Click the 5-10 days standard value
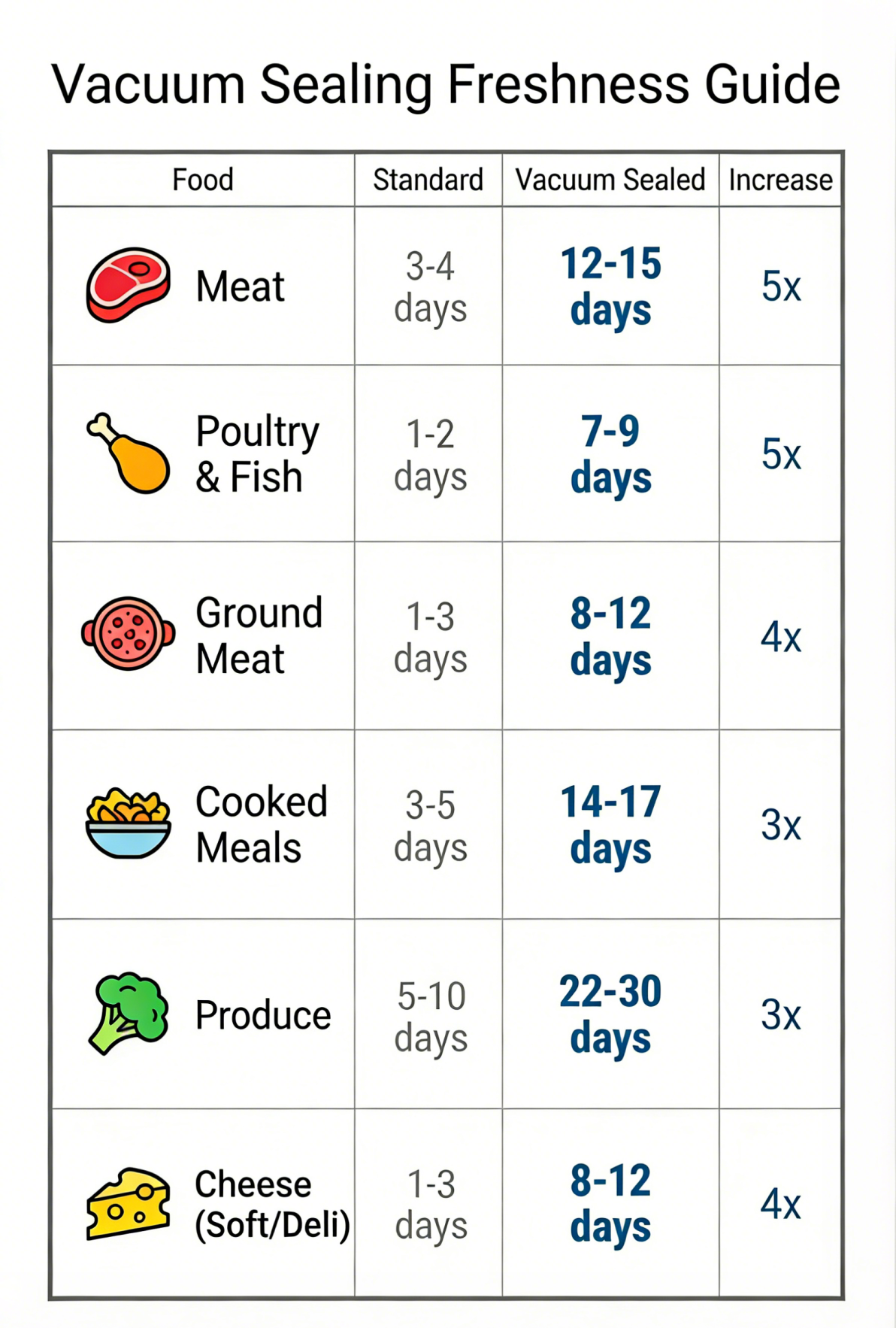896x1328 pixels. click(x=431, y=1017)
